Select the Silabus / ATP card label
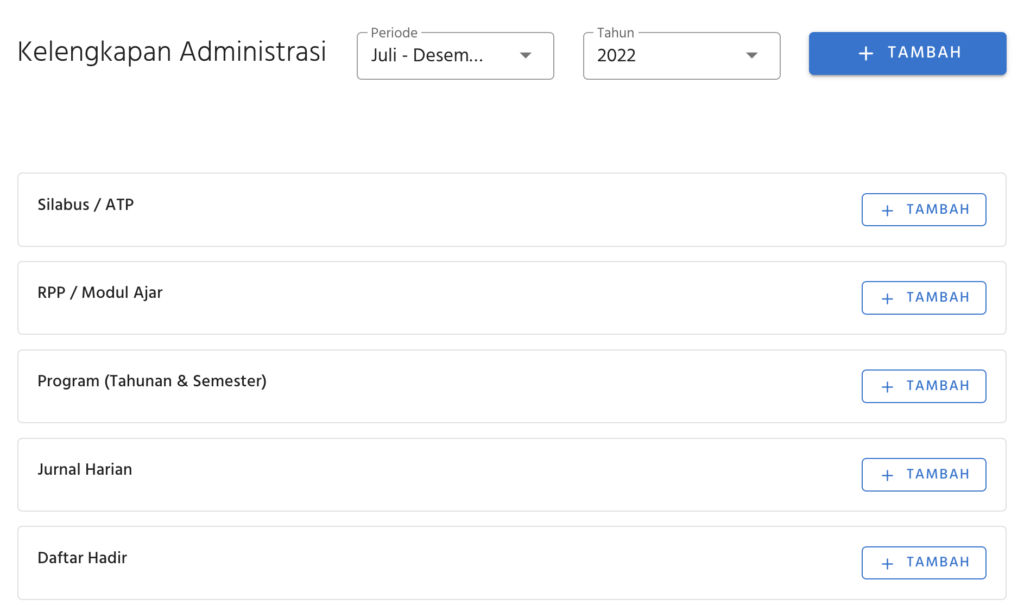Image resolution: width=1024 pixels, height=612 pixels. tap(86, 205)
